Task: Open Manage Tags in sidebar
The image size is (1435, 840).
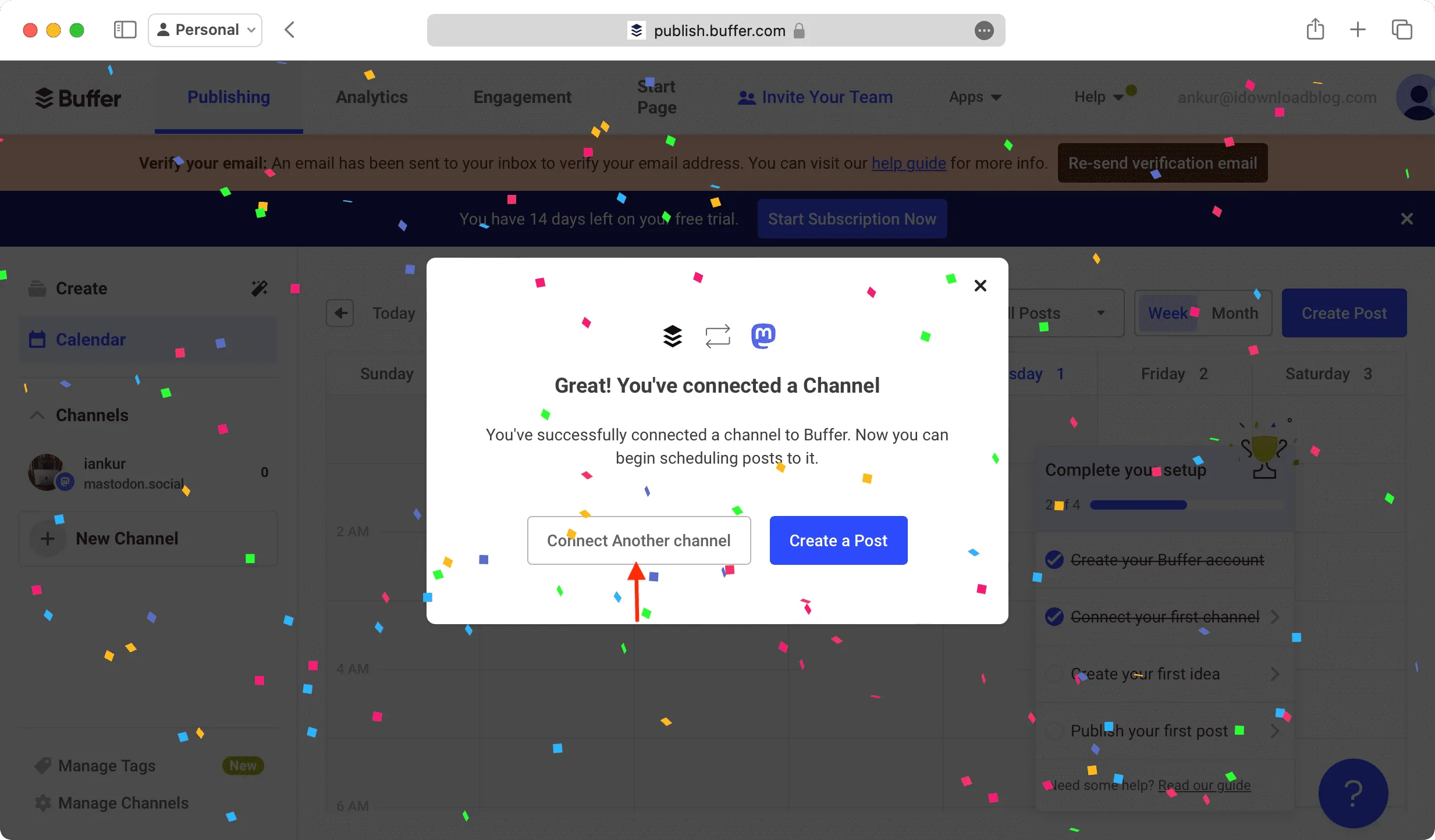Action: click(x=107, y=766)
